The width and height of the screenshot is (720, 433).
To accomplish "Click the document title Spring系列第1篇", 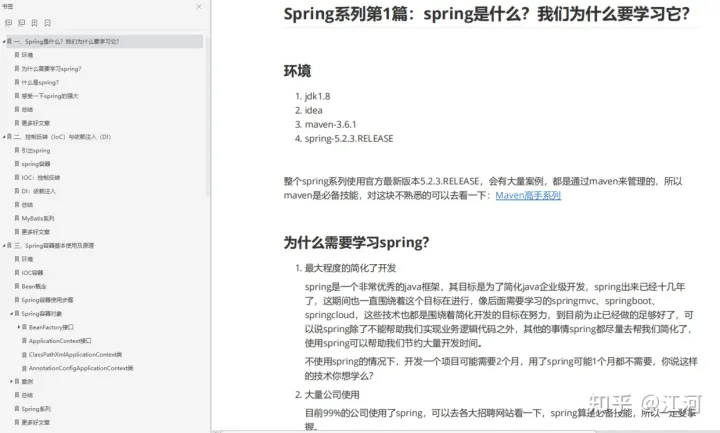I will click(x=487, y=14).
